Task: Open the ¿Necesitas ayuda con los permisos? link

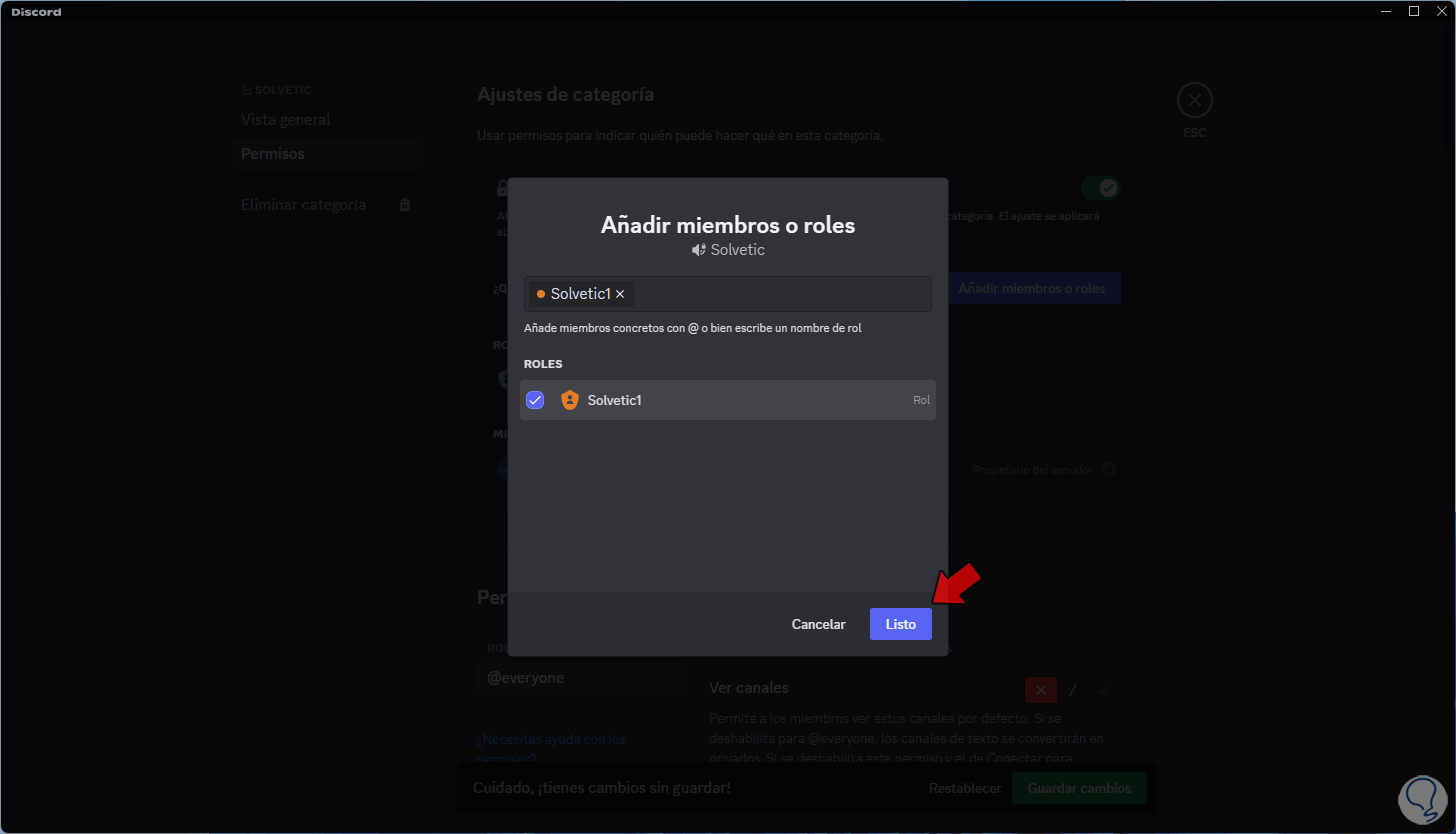Action: (x=551, y=748)
